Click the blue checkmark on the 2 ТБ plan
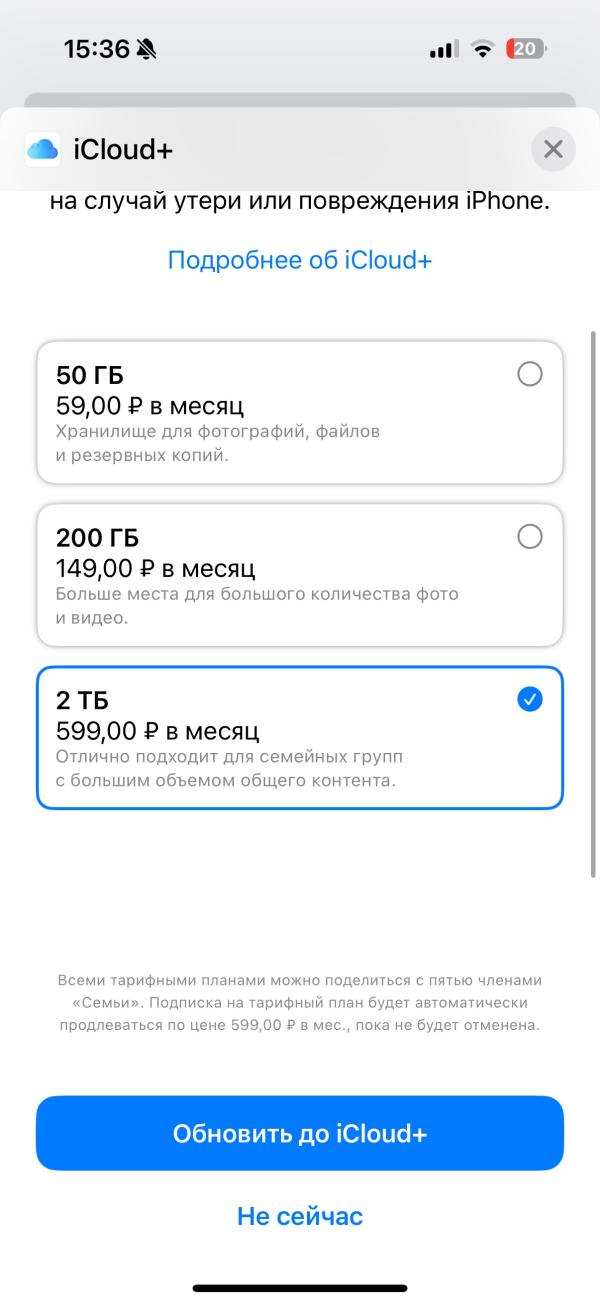Image resolution: width=600 pixels, height=1303 pixels. [529, 700]
